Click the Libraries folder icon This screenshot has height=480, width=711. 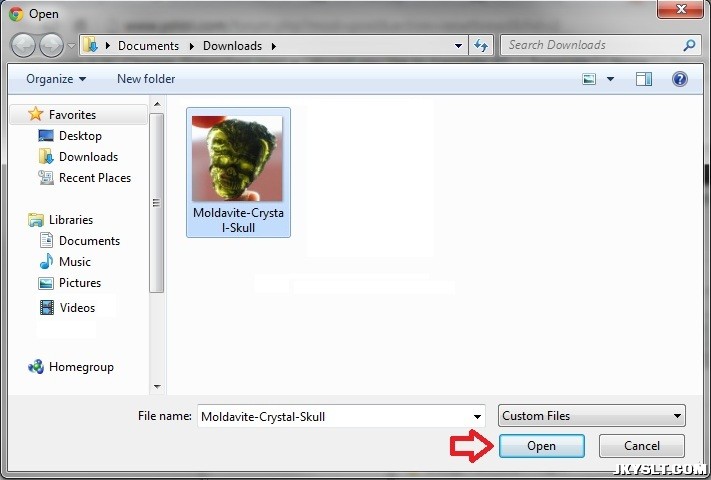[35, 220]
